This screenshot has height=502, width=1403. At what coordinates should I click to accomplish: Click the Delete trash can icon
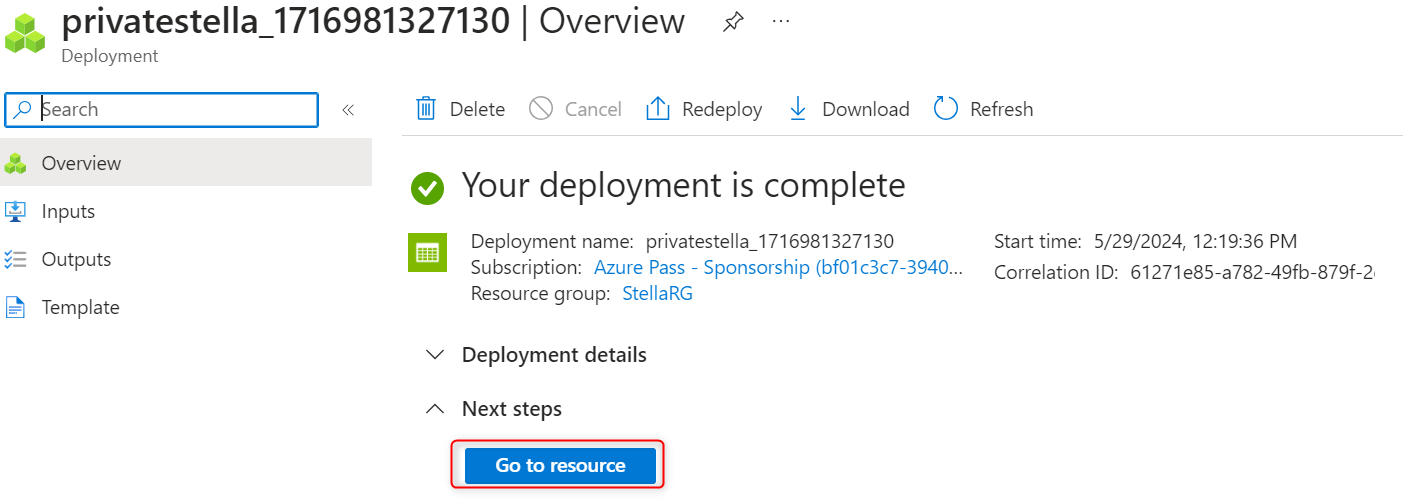(x=426, y=109)
